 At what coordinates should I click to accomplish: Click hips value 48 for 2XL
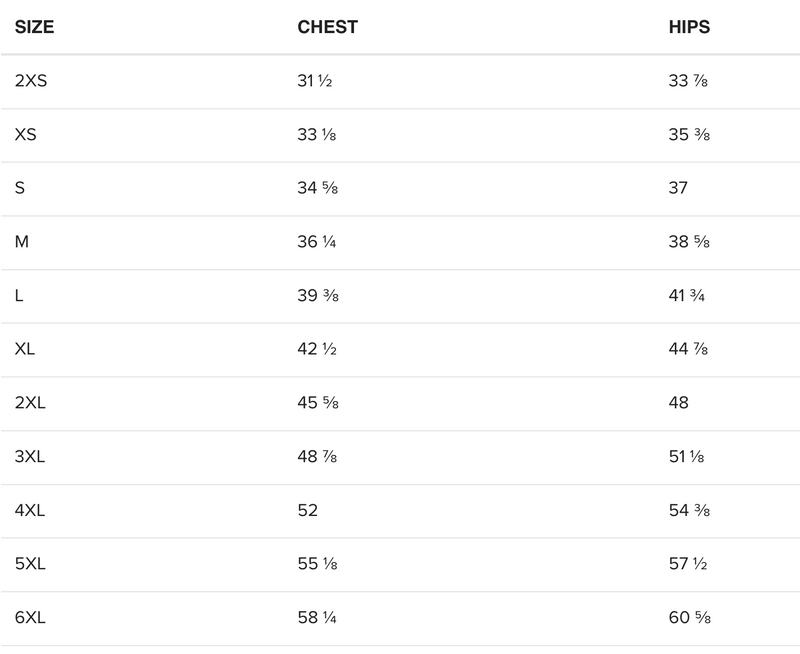click(678, 403)
